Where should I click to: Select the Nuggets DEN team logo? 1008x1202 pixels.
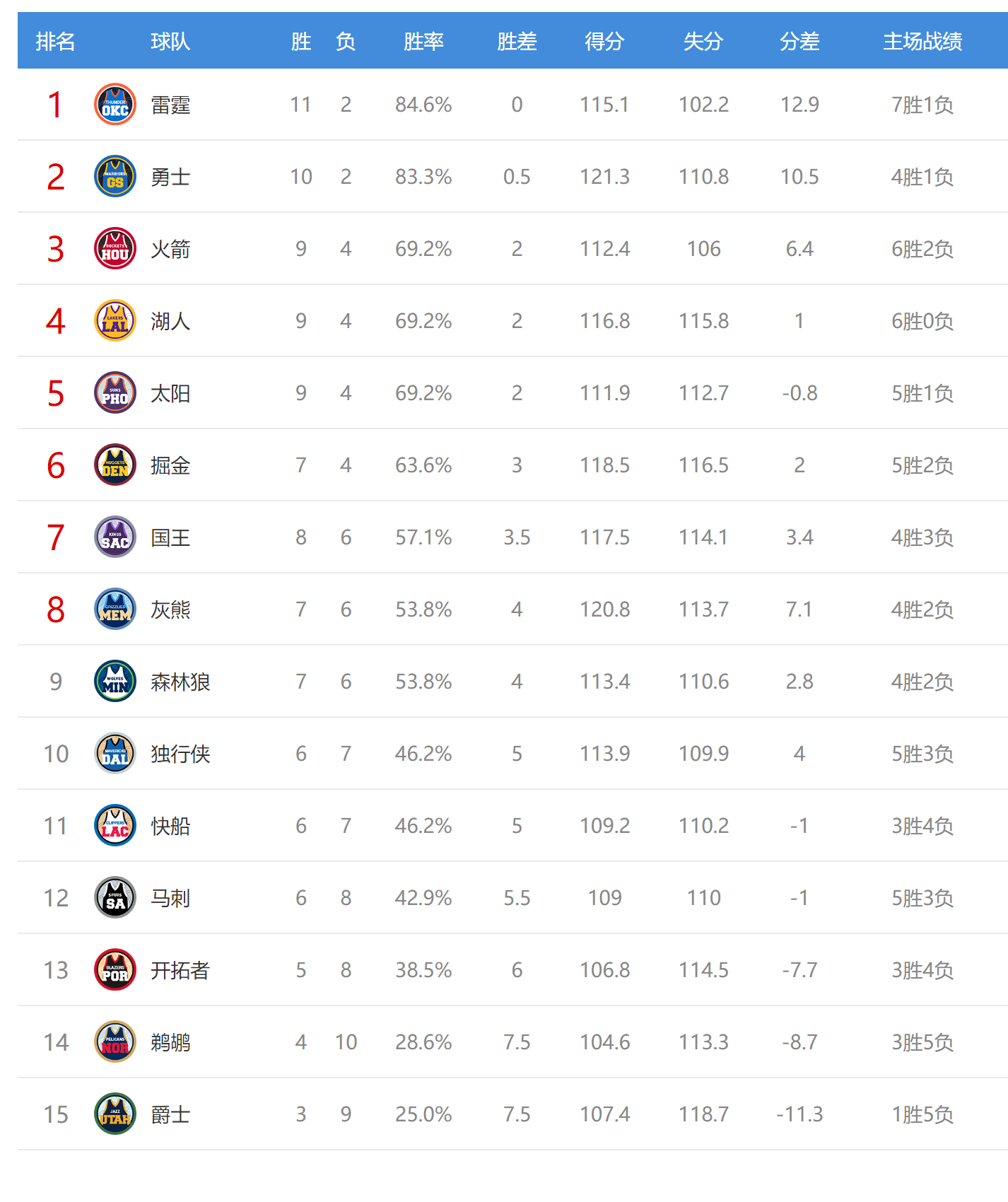click(115, 465)
